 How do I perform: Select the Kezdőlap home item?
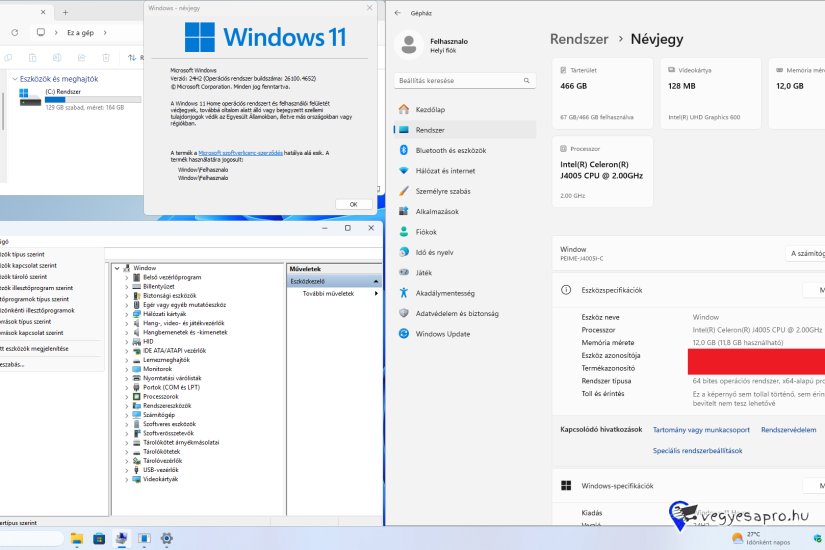(x=432, y=109)
